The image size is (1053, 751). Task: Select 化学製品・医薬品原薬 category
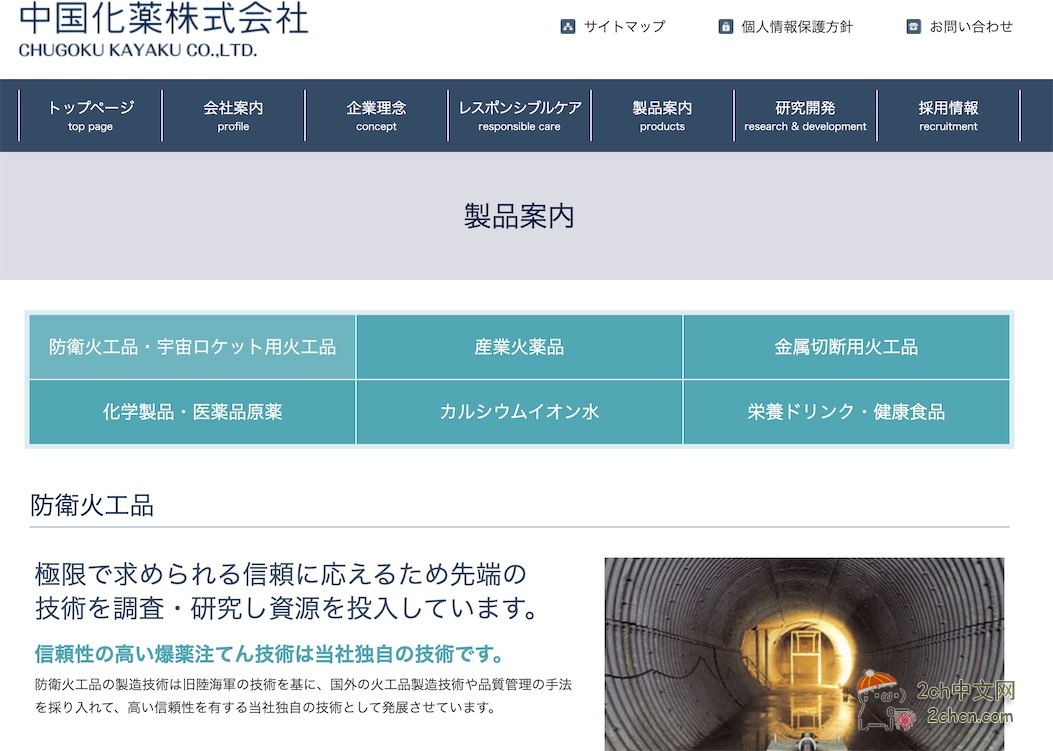[x=192, y=411]
